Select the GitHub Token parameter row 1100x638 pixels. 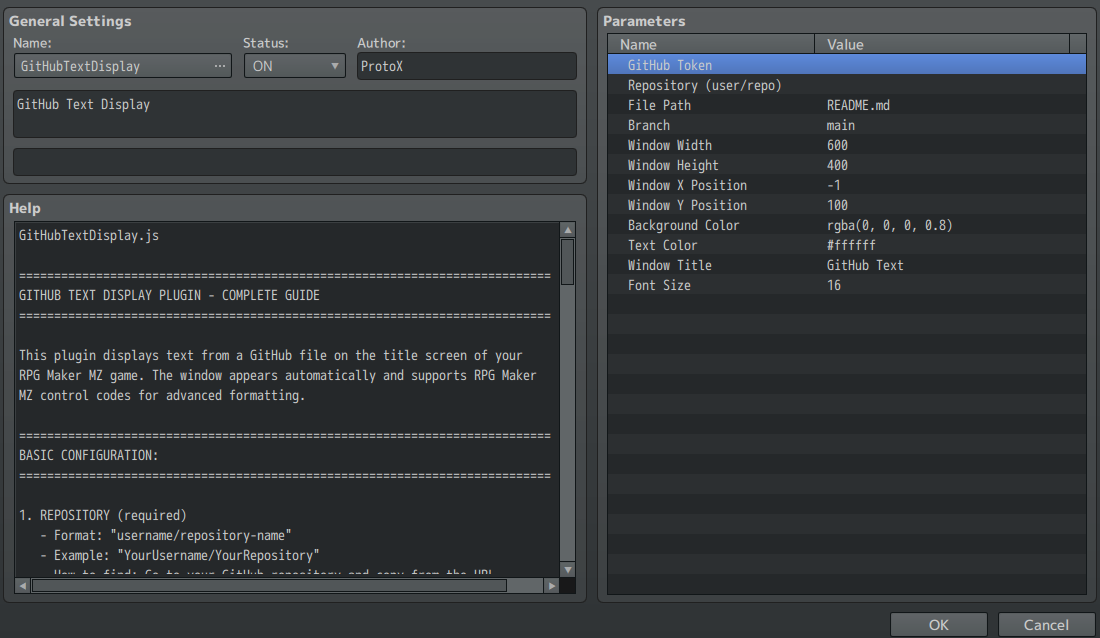(x=847, y=65)
